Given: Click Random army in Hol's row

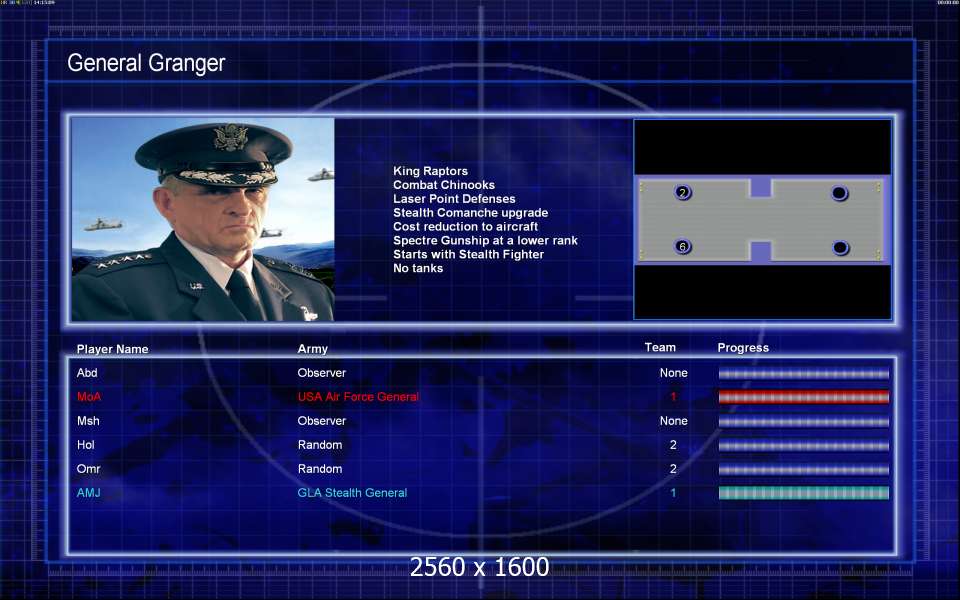Looking at the screenshot, I should 320,445.
